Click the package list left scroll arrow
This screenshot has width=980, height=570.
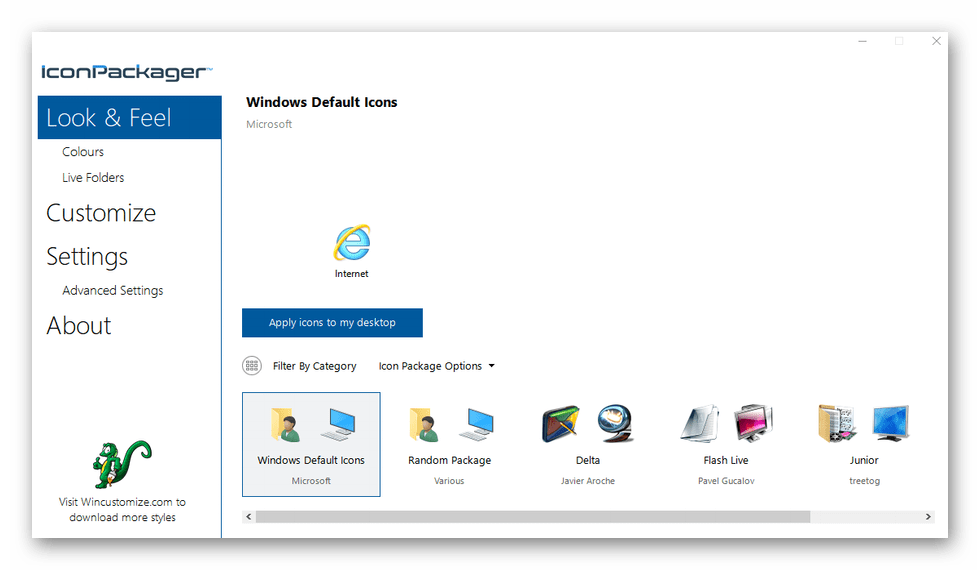[249, 516]
